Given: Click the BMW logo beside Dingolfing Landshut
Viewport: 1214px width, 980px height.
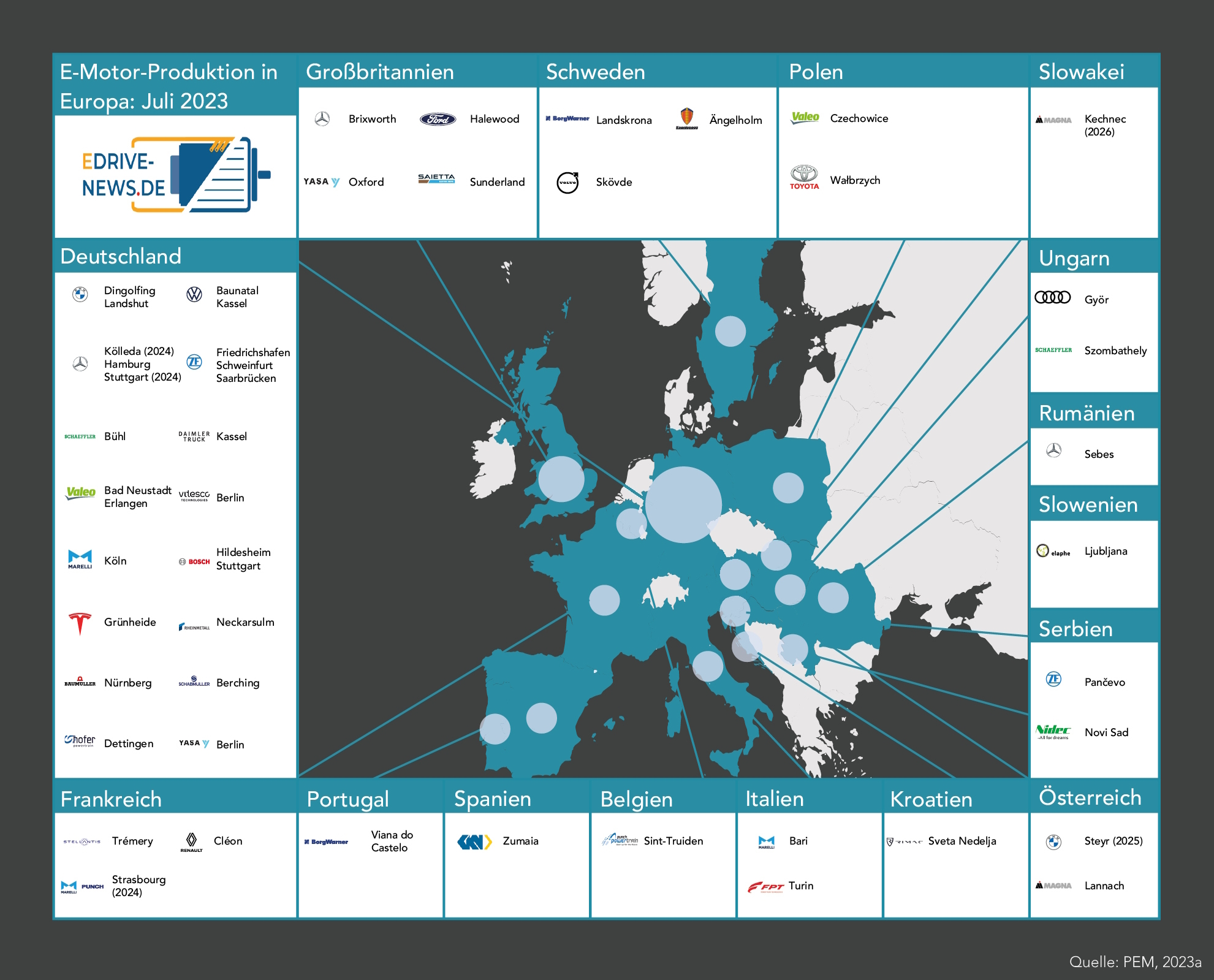Looking at the screenshot, I should click(80, 294).
